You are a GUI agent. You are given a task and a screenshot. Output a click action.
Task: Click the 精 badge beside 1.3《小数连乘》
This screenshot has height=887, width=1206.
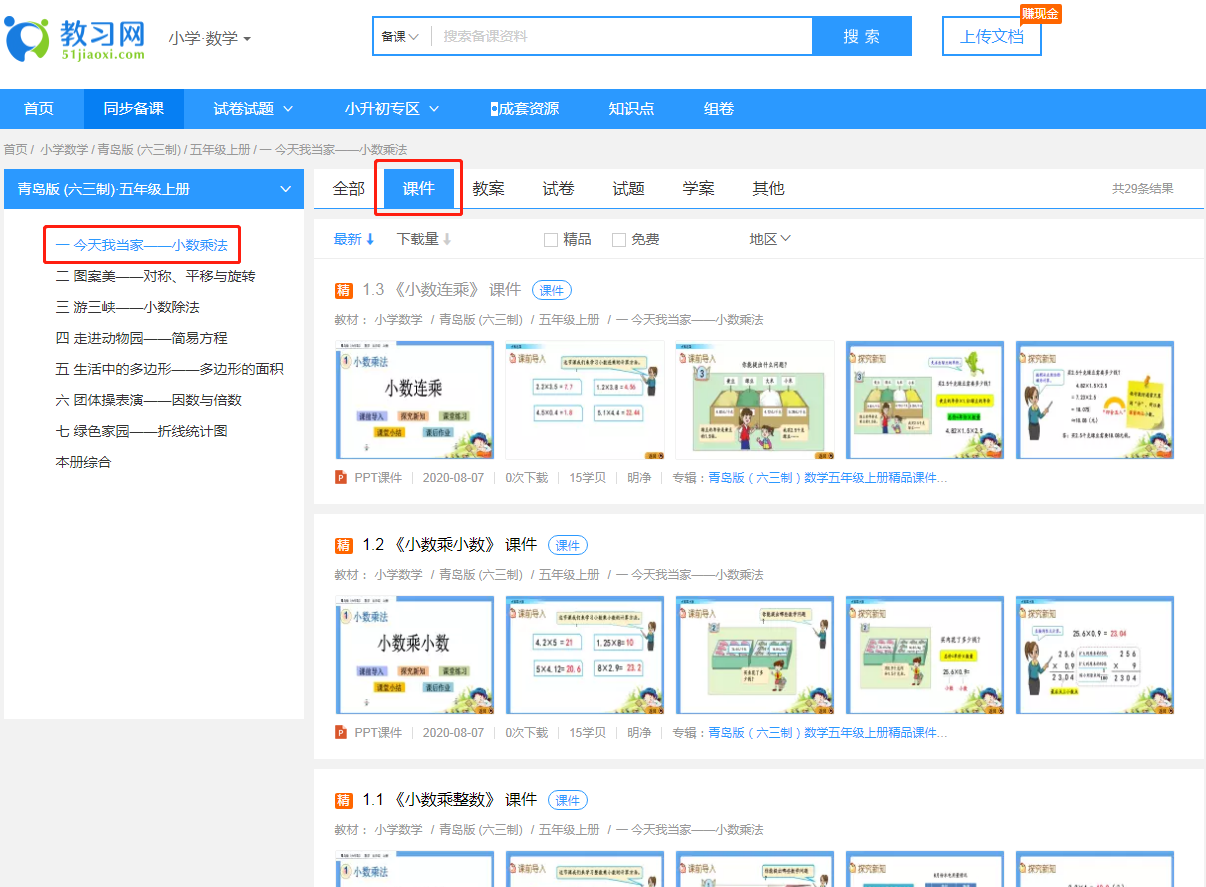tap(344, 290)
